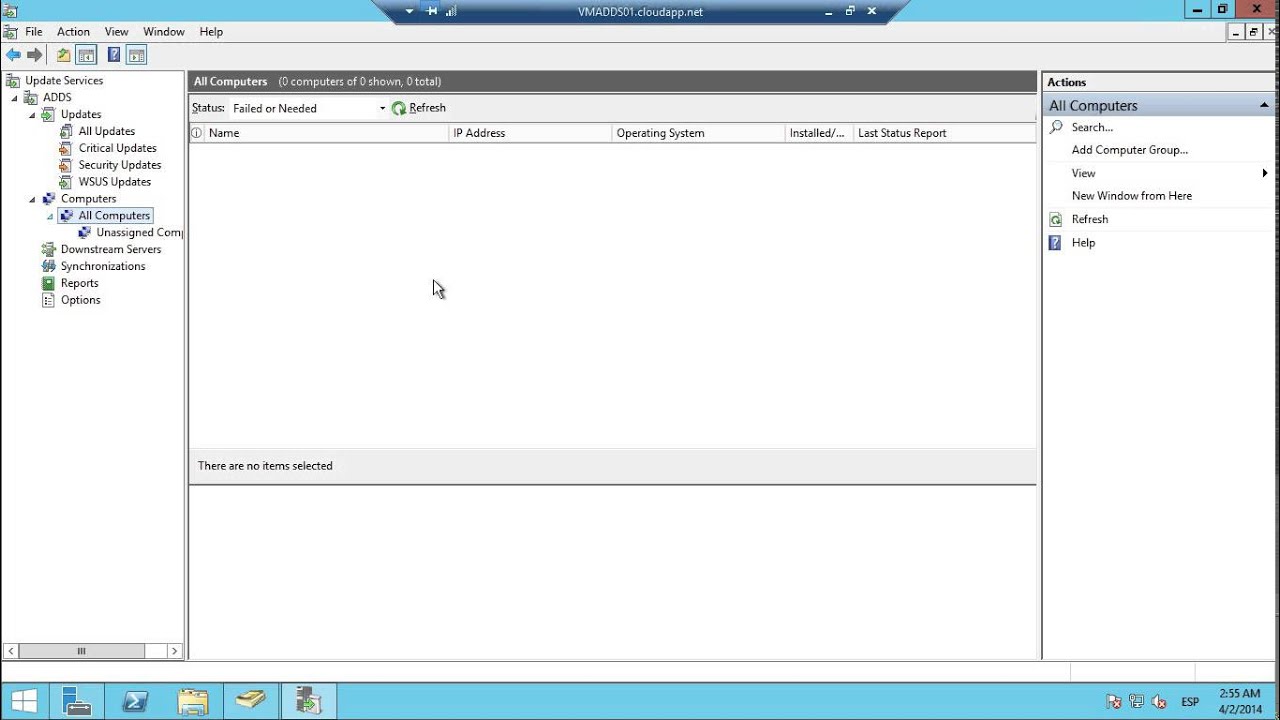Open the Help menu
The width and height of the screenshot is (1280, 720).
pos(211,32)
